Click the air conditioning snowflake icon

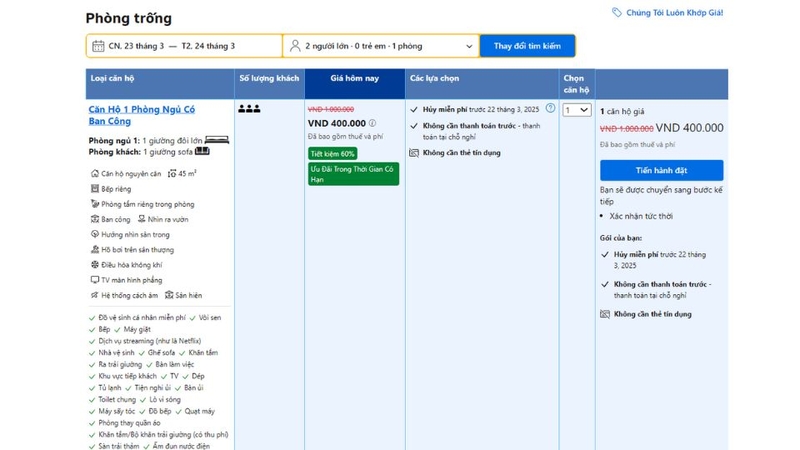[x=94, y=265]
